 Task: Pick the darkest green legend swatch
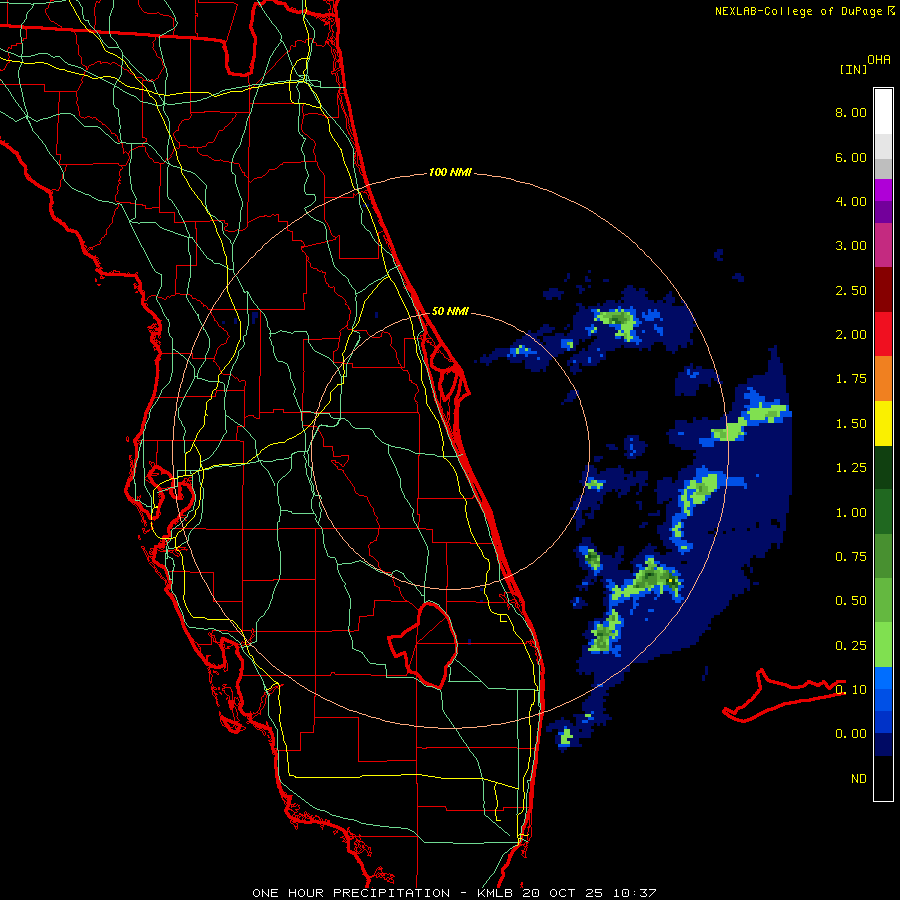[883, 468]
